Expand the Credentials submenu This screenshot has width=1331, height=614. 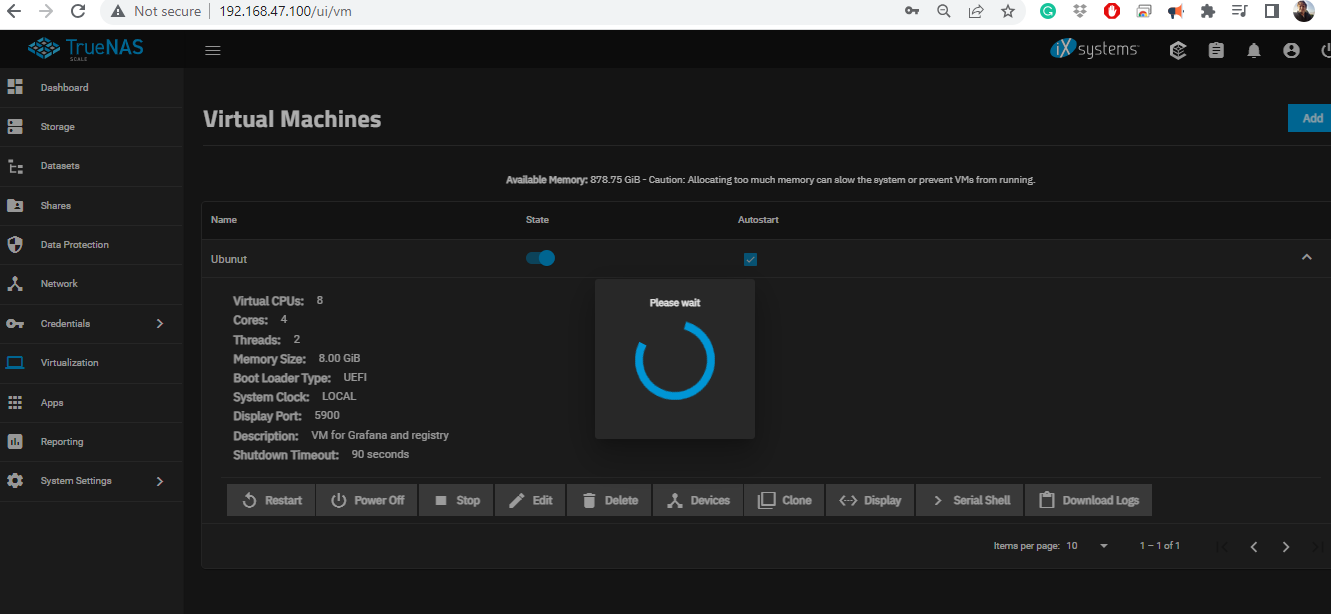point(159,323)
